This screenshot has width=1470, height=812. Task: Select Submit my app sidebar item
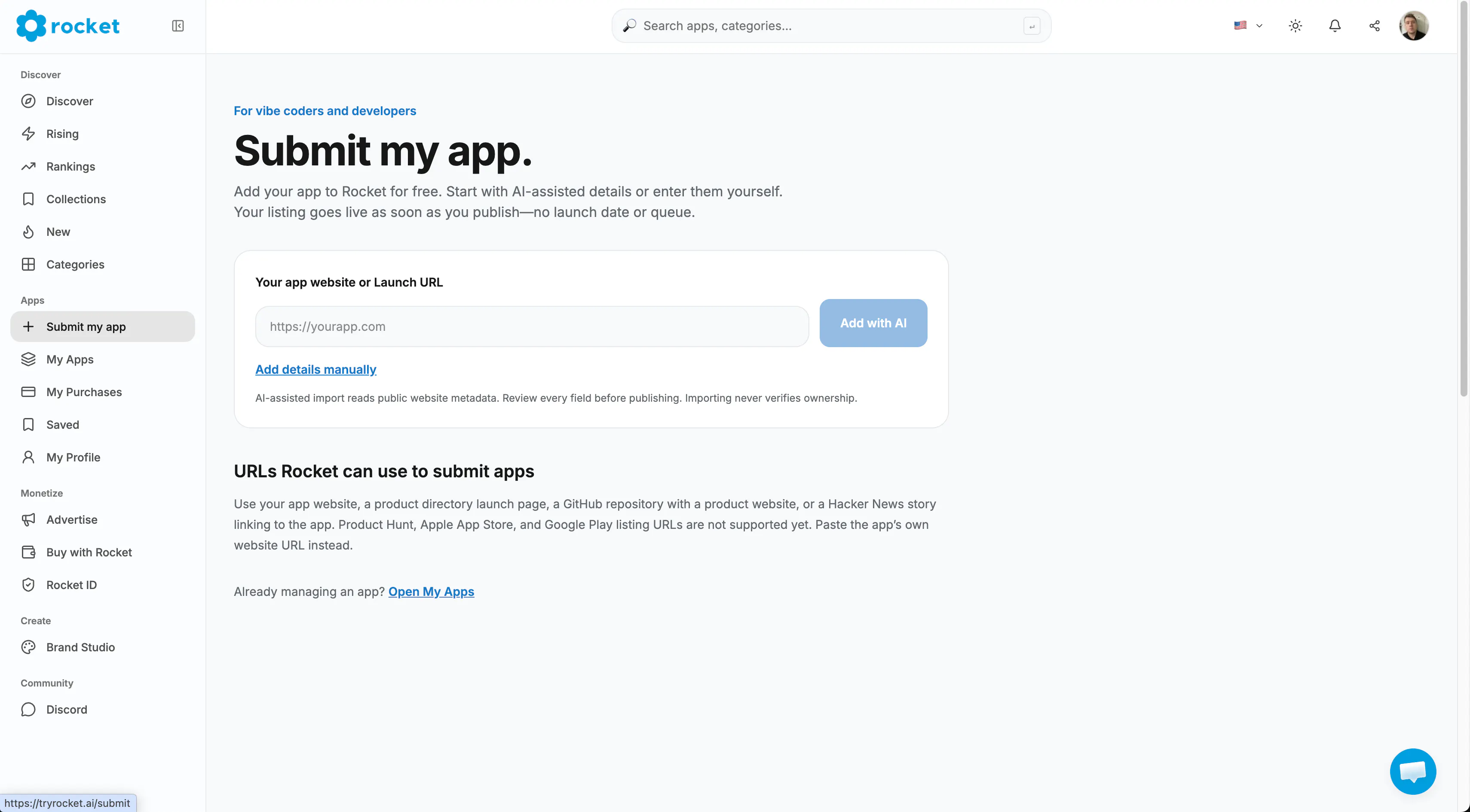click(103, 327)
